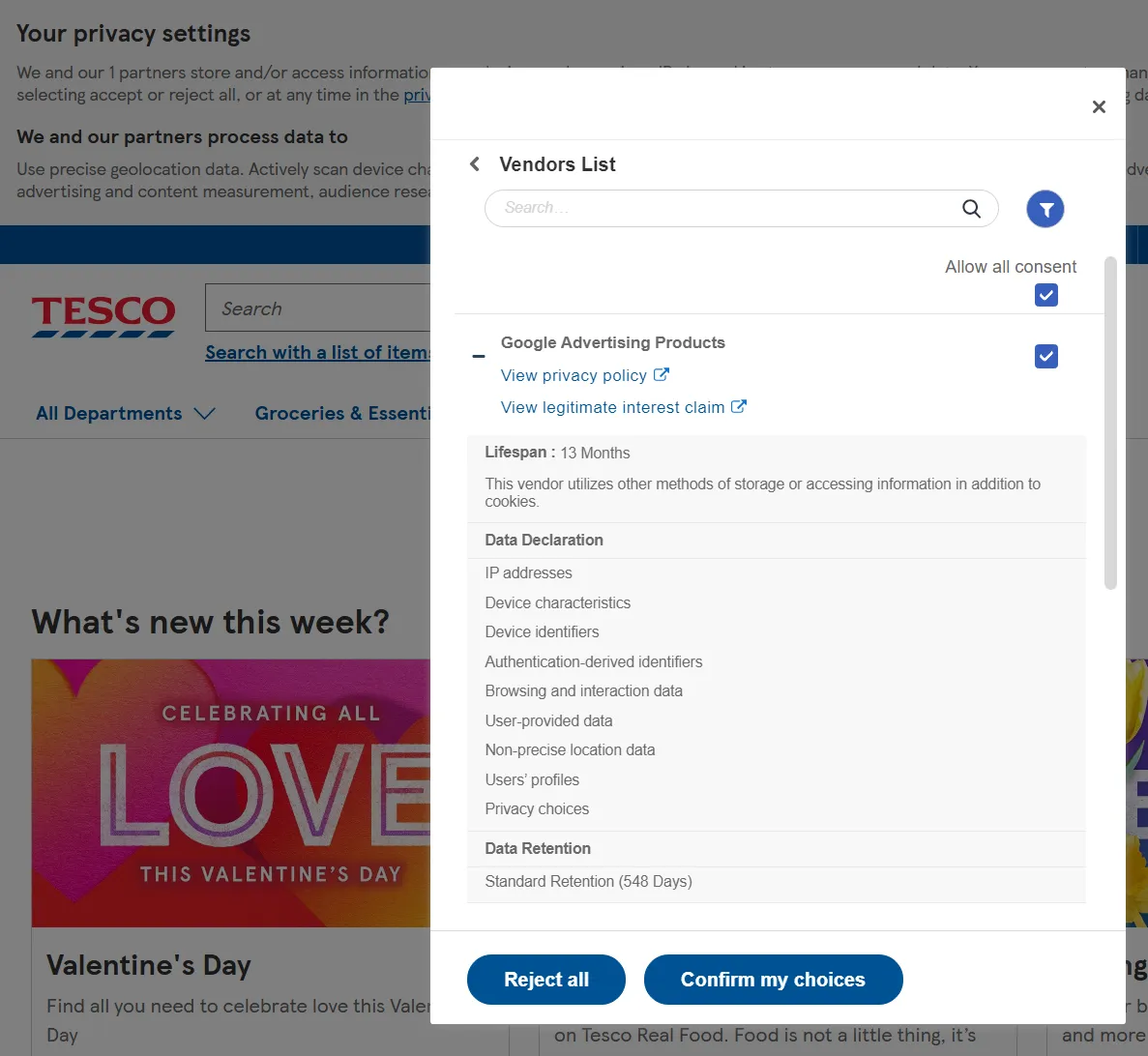
Task: Dismiss the consent dialog with the X icon
Action: point(1099,106)
